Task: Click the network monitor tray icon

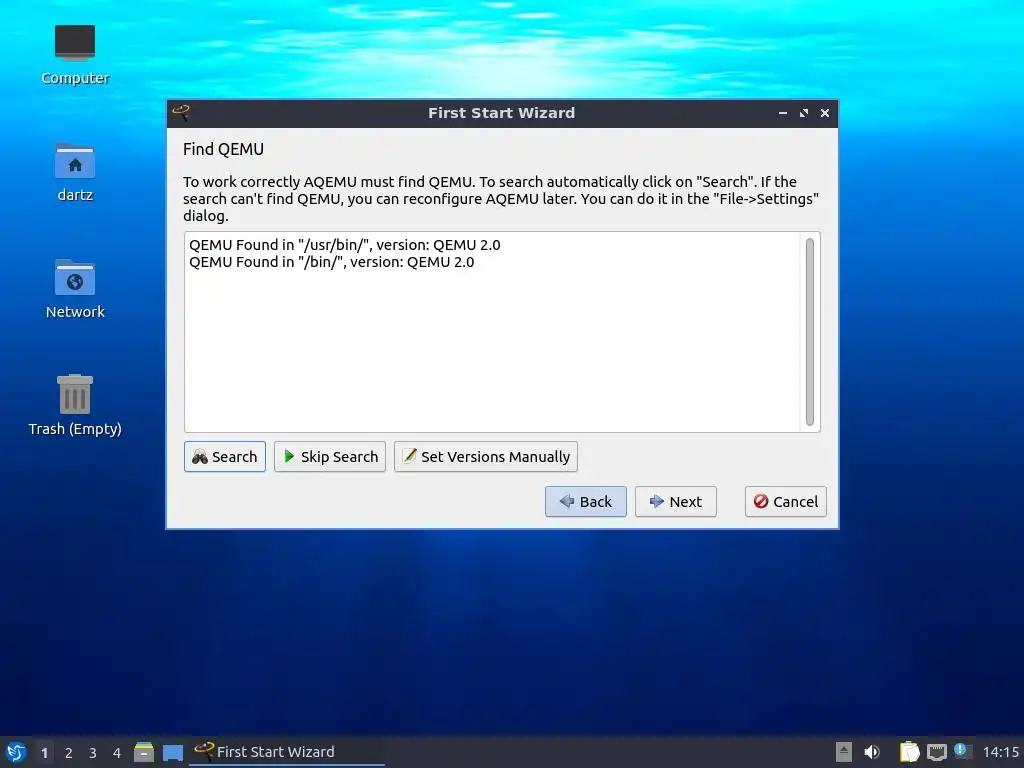Action: tap(936, 752)
